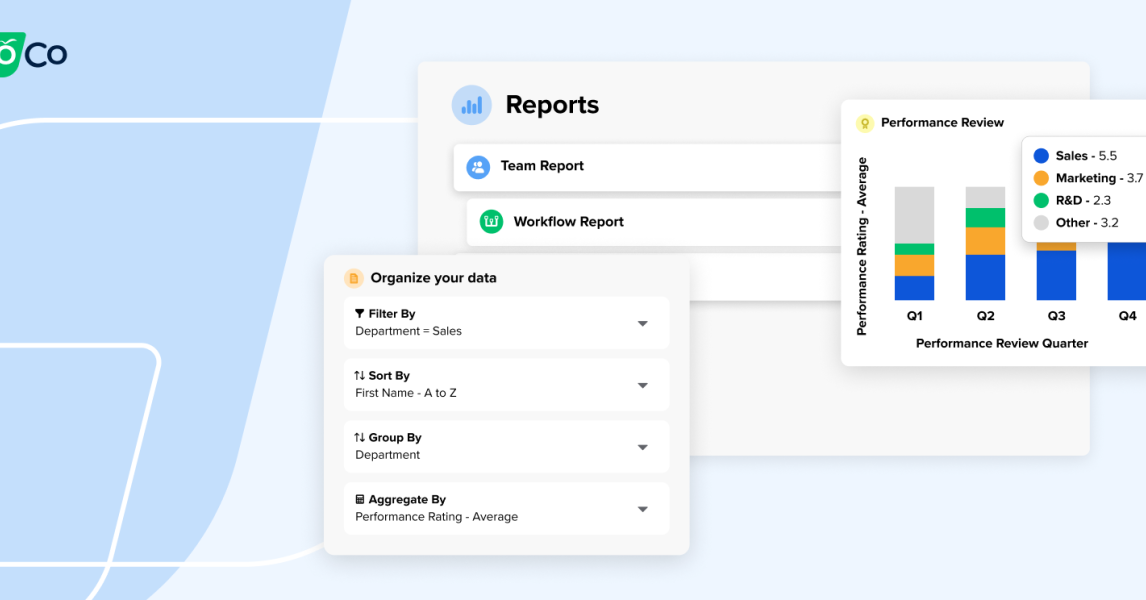This screenshot has width=1146, height=600.
Task: Select the Workflow Report entry
Action: (570, 222)
